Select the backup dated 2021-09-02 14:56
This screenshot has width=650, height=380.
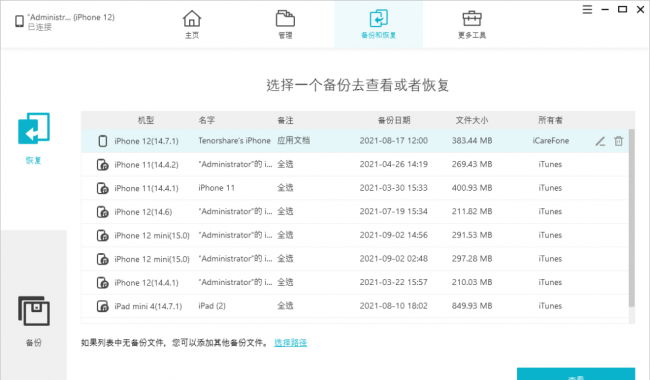point(355,235)
